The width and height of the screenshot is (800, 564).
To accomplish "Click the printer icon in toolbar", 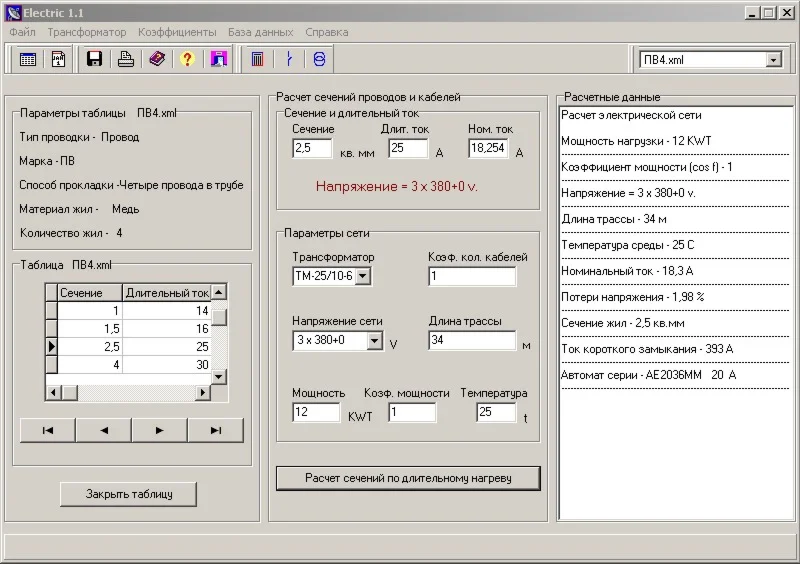I will [126, 59].
